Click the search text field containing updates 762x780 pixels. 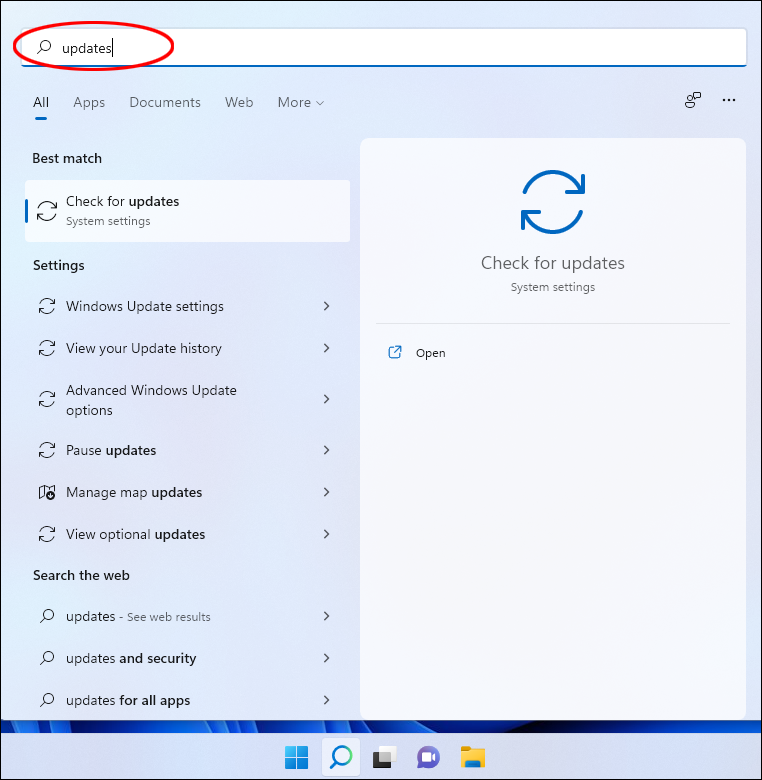tap(383, 48)
